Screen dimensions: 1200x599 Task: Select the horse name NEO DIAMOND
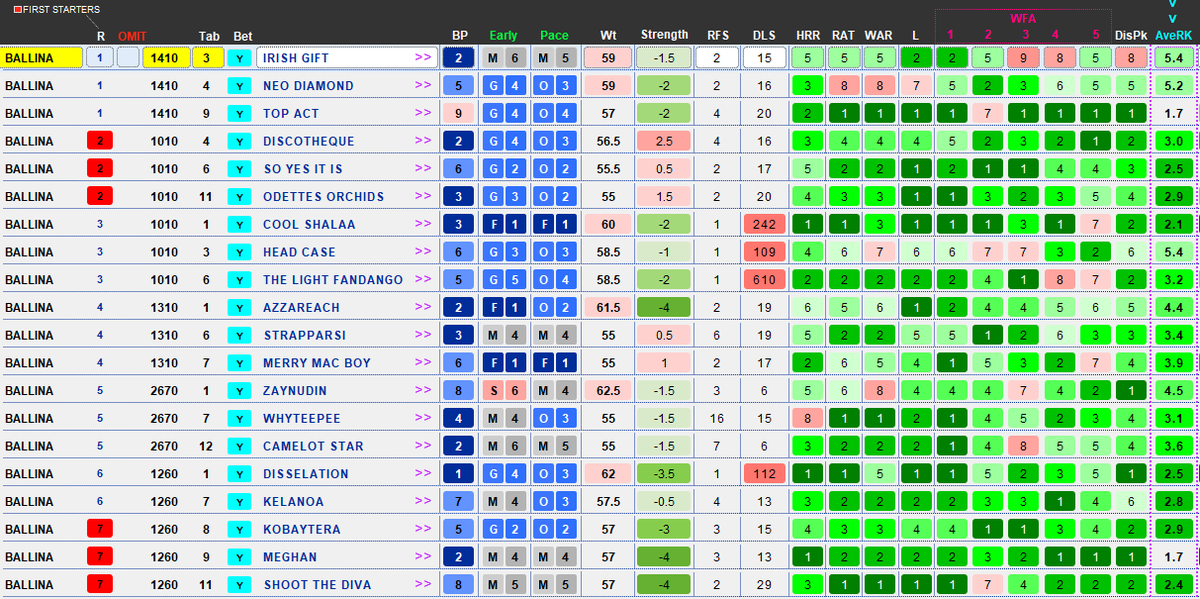coord(310,85)
